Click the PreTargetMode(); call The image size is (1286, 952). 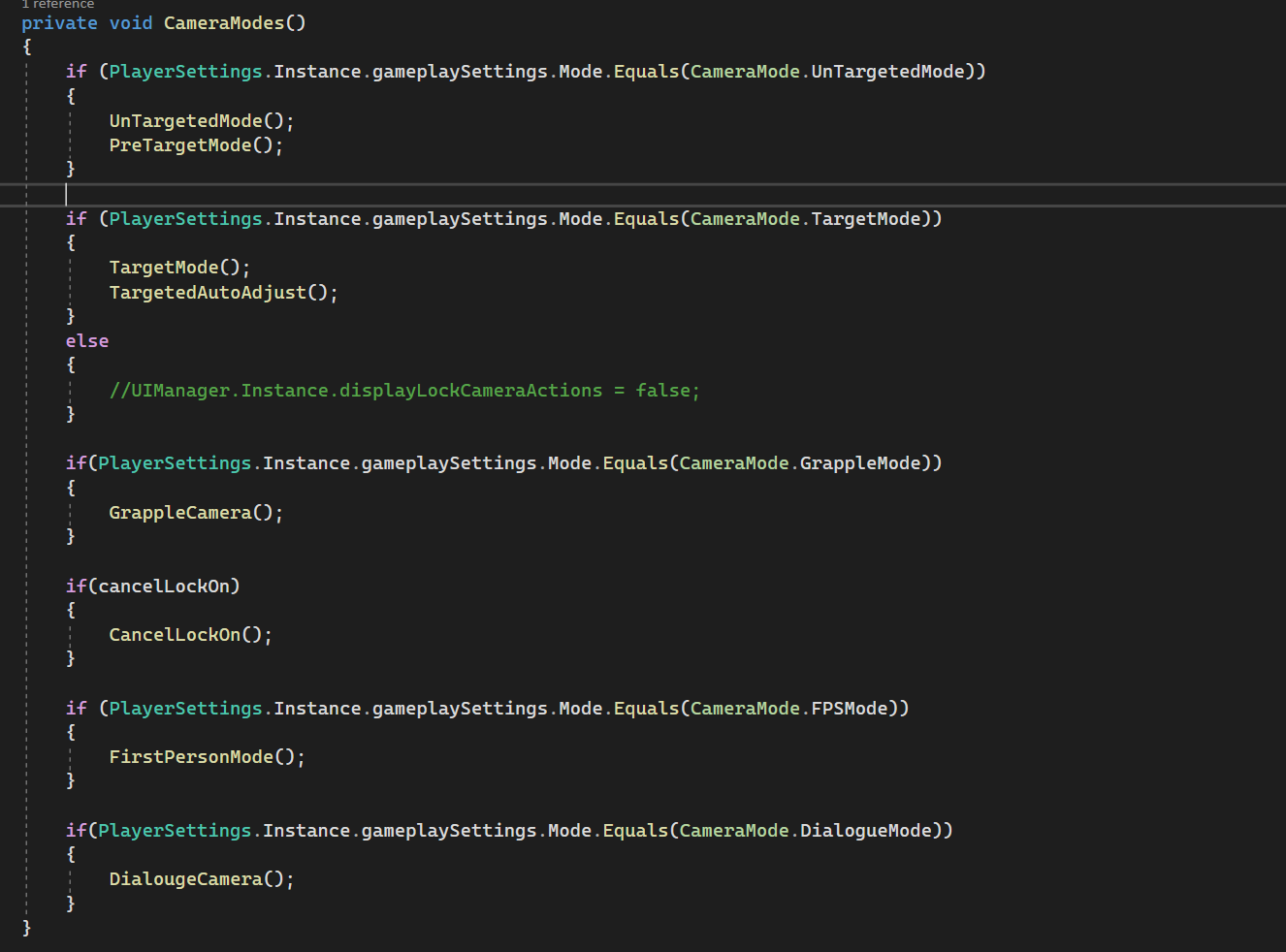click(196, 145)
